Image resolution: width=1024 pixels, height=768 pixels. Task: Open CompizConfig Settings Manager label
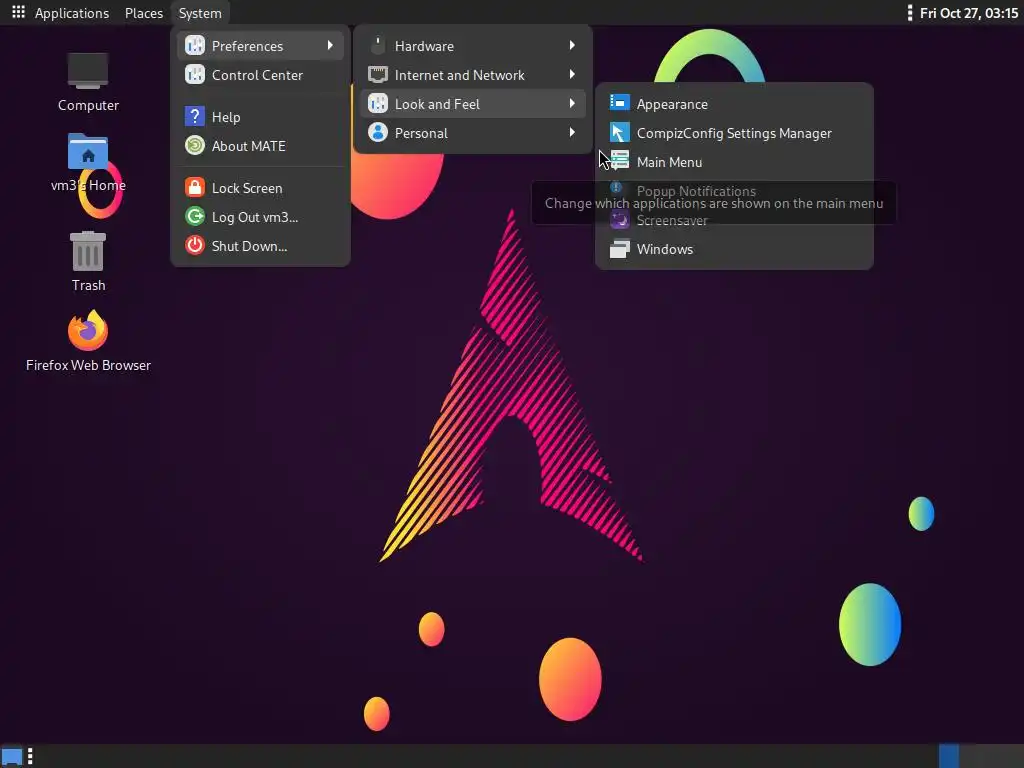click(734, 133)
